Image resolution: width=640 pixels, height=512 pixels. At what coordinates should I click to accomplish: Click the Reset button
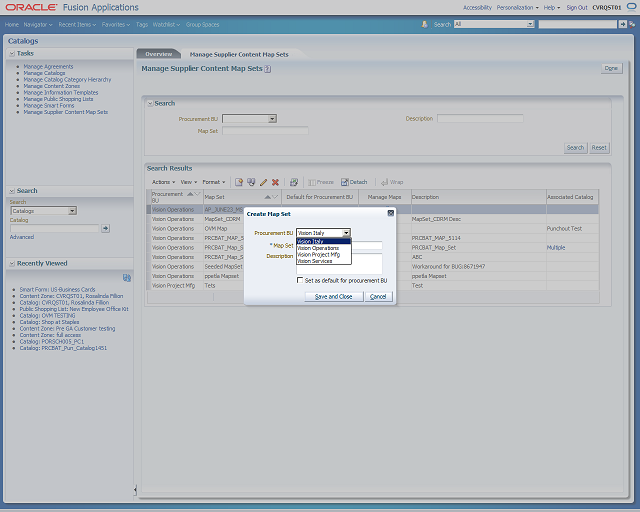pyautogui.click(x=599, y=148)
